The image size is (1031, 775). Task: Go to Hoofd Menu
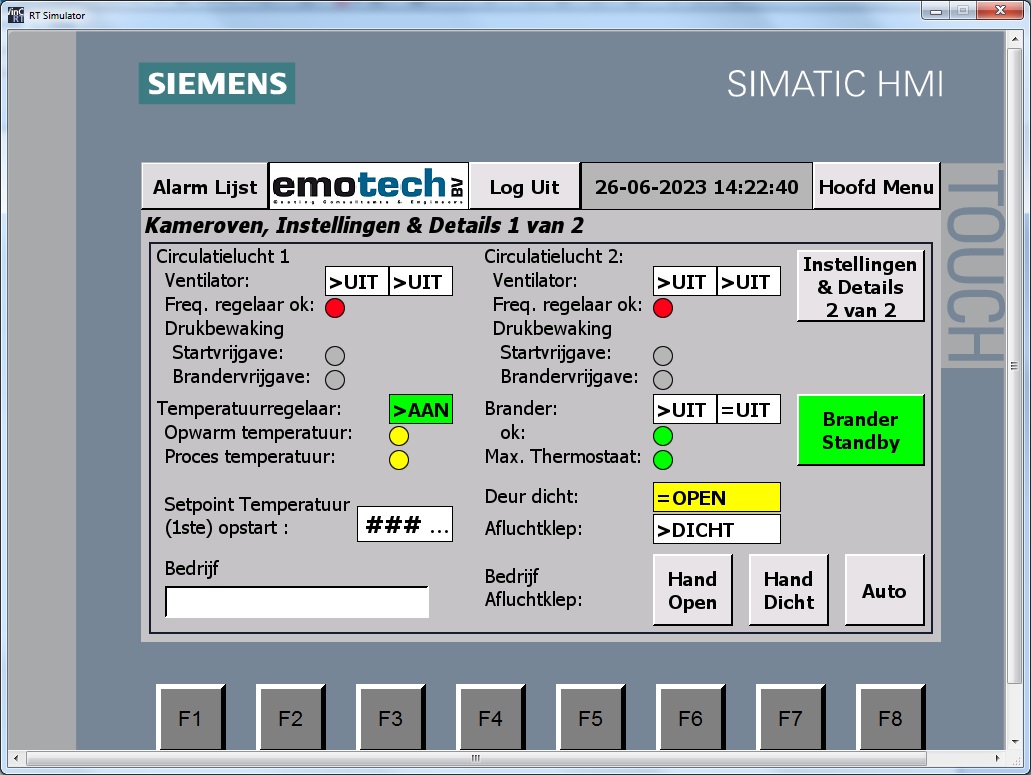[876, 187]
